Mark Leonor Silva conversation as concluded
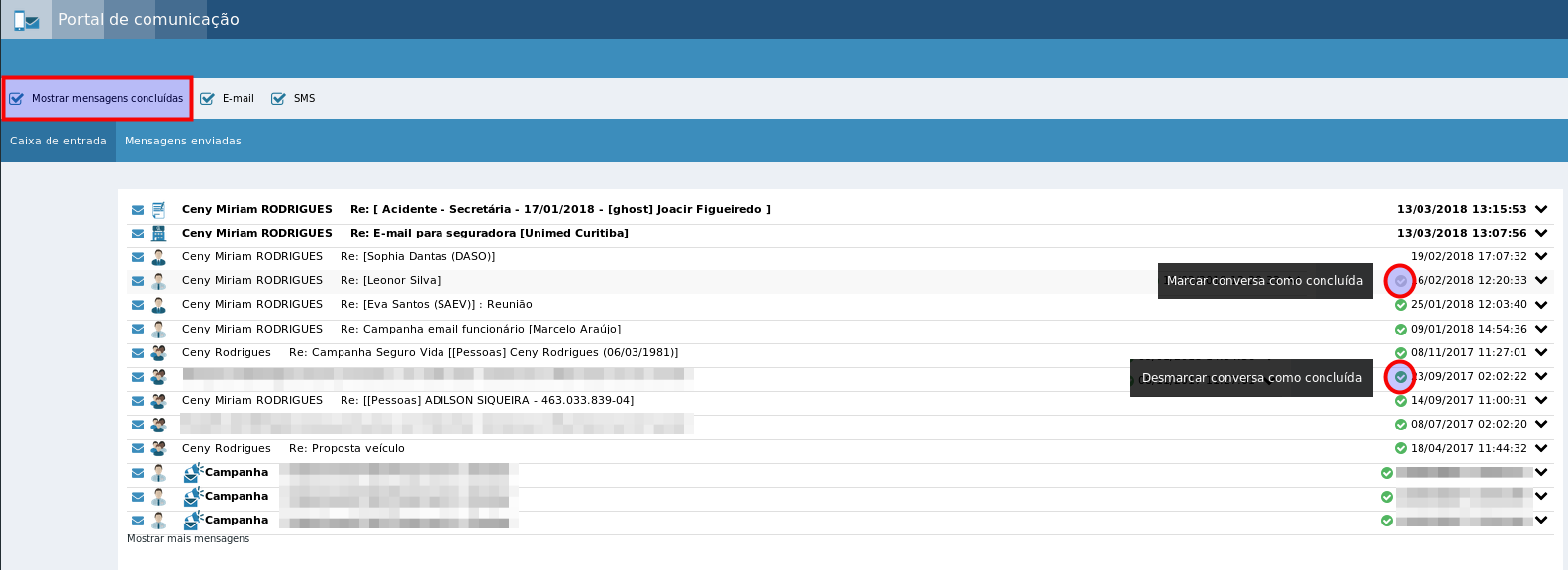 coord(1400,281)
